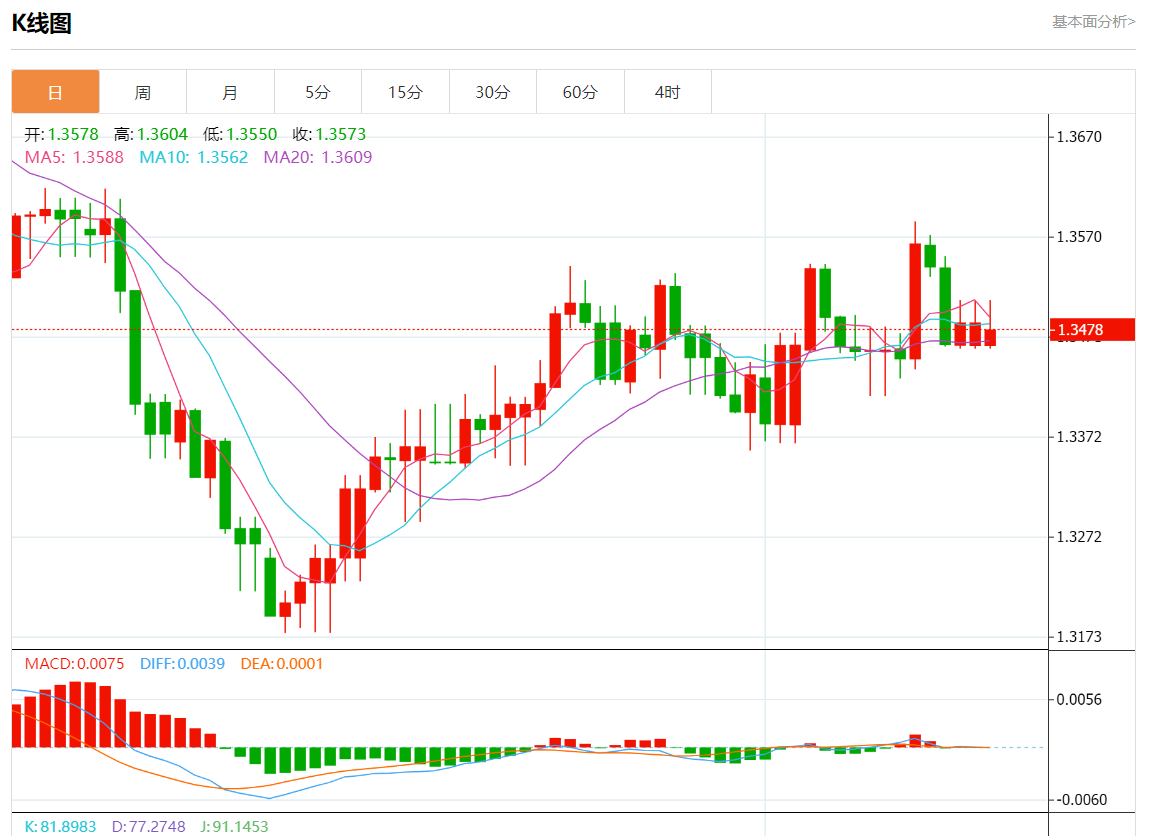Click the DIFF value label
This screenshot has width=1153, height=836.
(x=182, y=664)
